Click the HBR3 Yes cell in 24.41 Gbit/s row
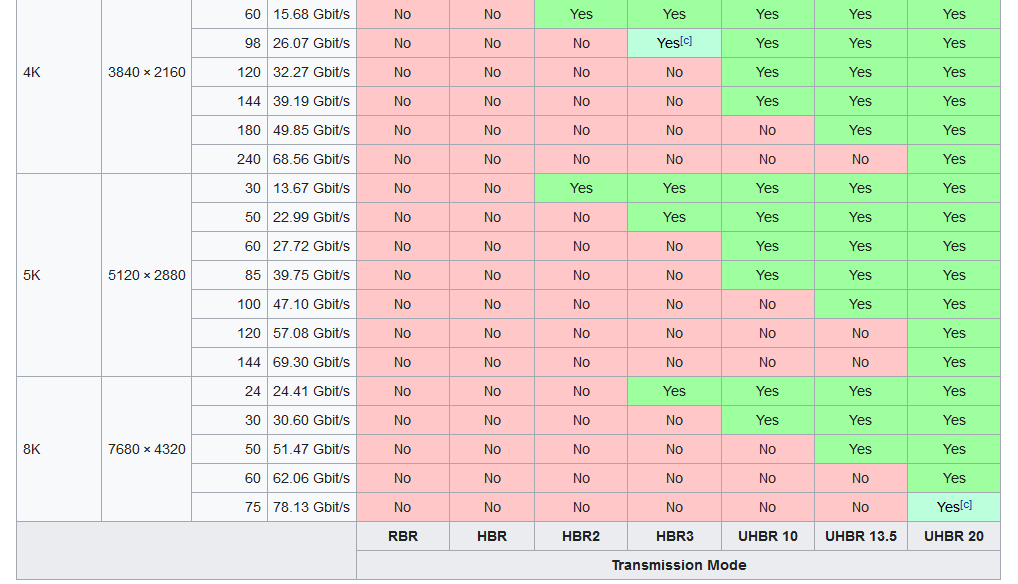 click(675, 391)
